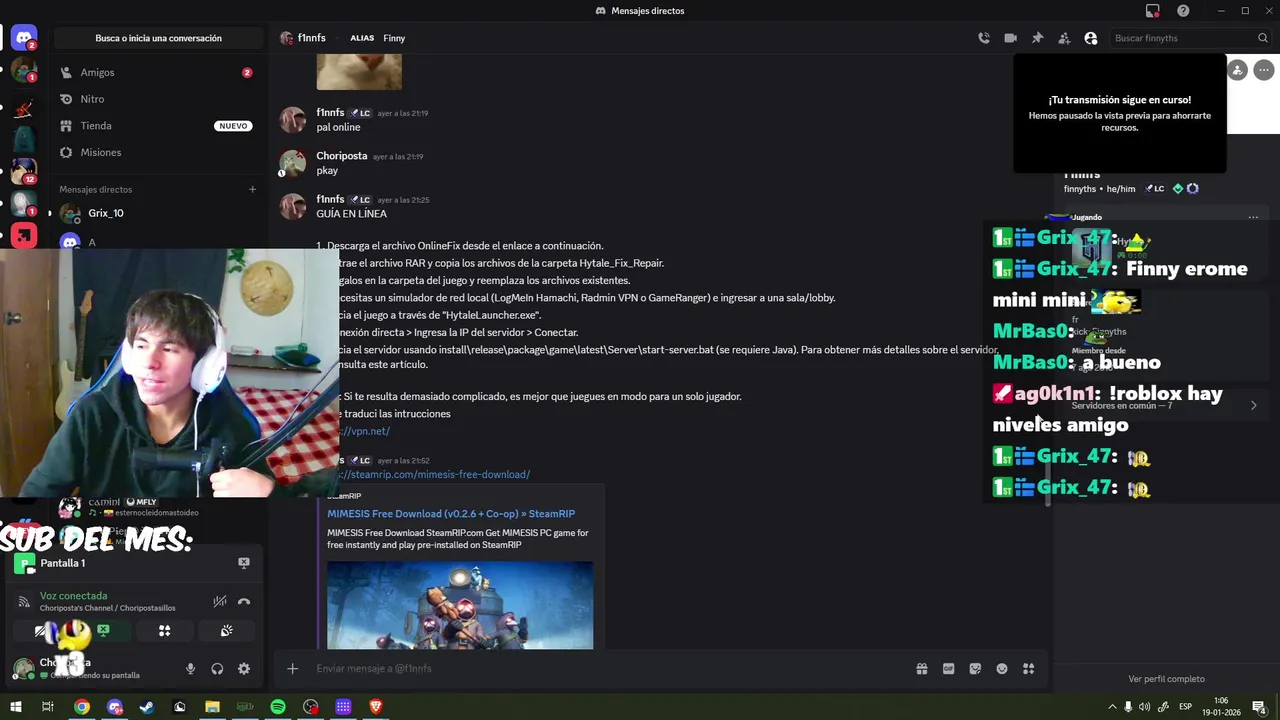This screenshot has height=720, width=1280.
Task: Open user settings gear
Action: (244, 669)
